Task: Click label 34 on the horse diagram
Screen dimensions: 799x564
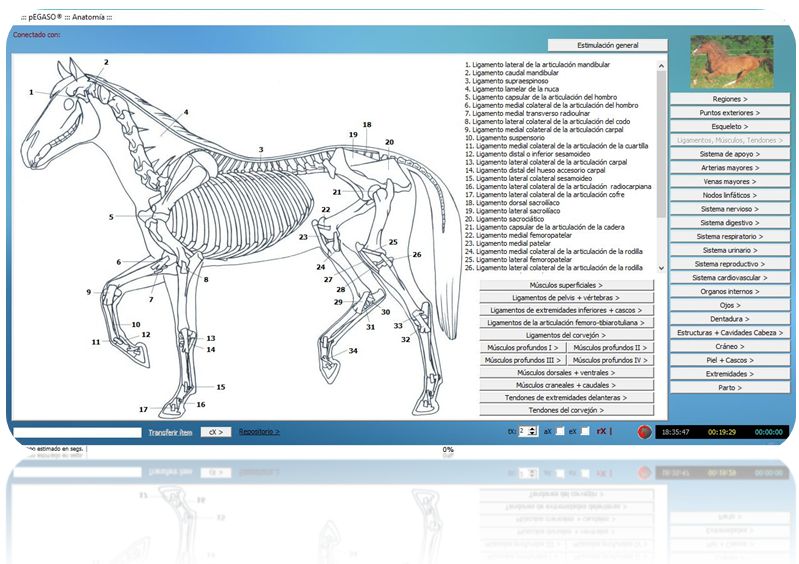Action: coord(353,351)
